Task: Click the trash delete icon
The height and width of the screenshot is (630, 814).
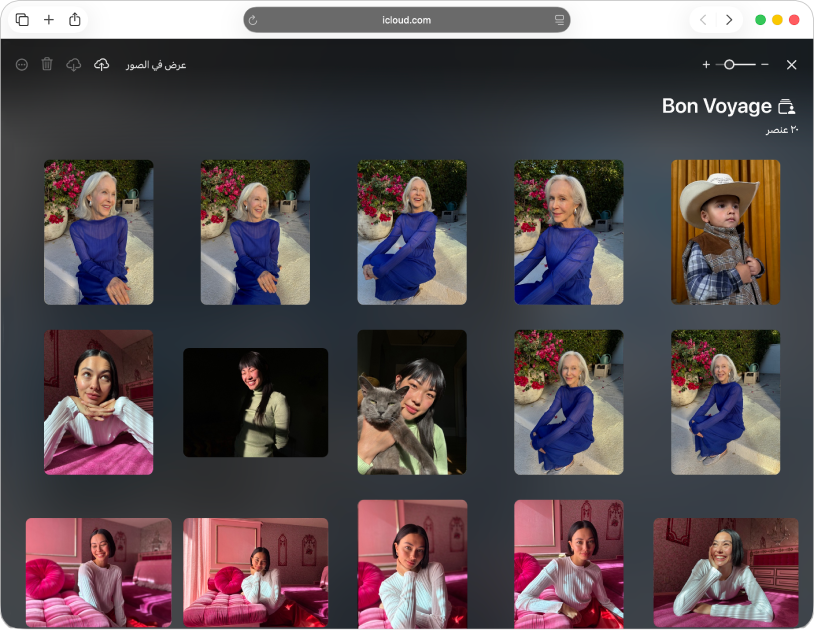Action: coord(47,64)
